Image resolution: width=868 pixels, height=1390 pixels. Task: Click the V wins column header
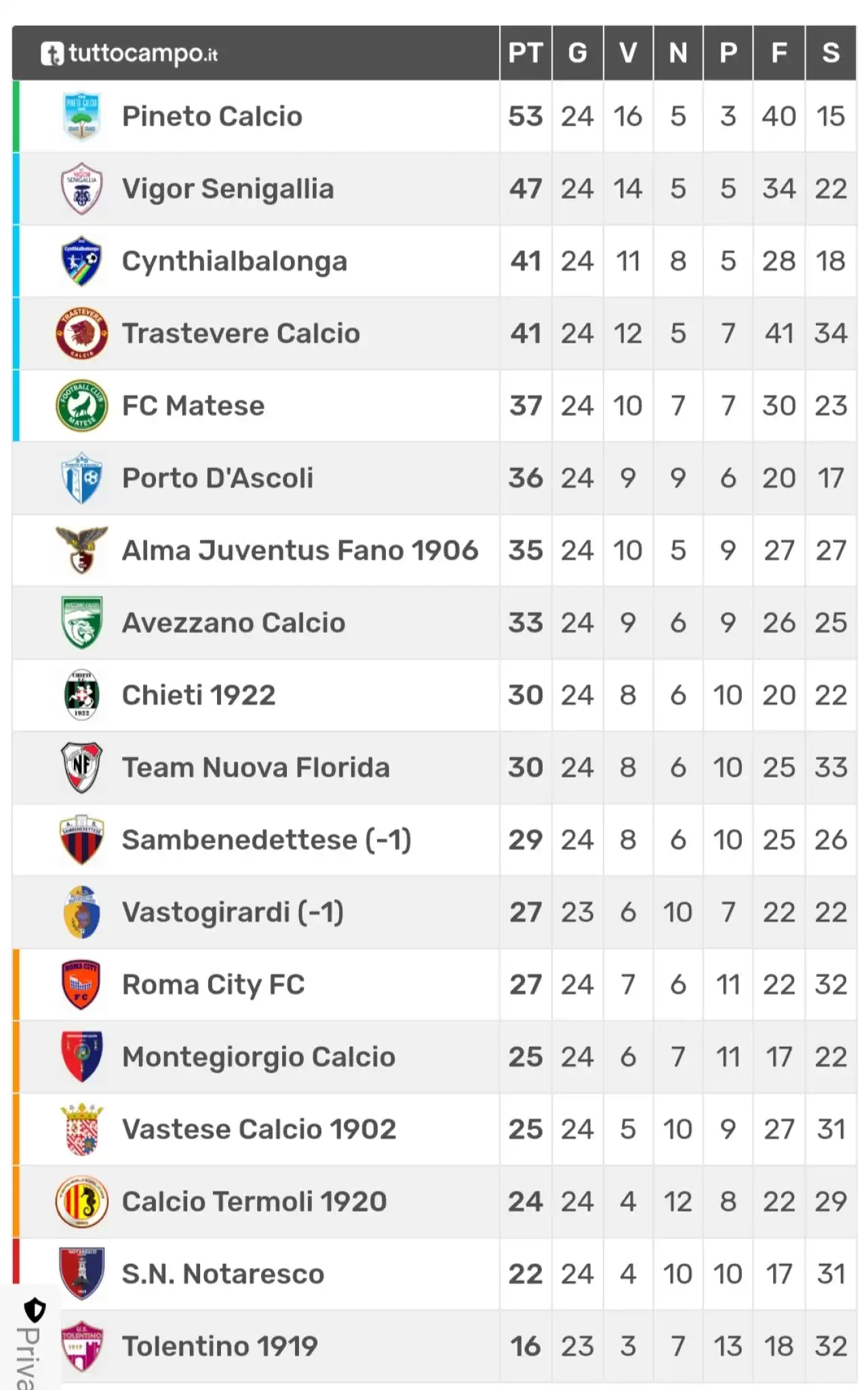click(628, 53)
